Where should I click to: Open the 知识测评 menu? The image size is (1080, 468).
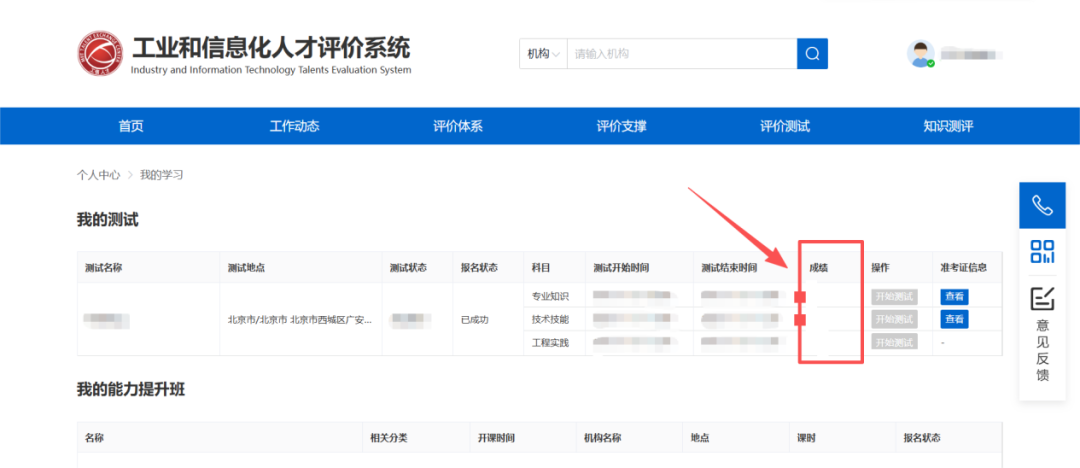pyautogui.click(x=948, y=126)
